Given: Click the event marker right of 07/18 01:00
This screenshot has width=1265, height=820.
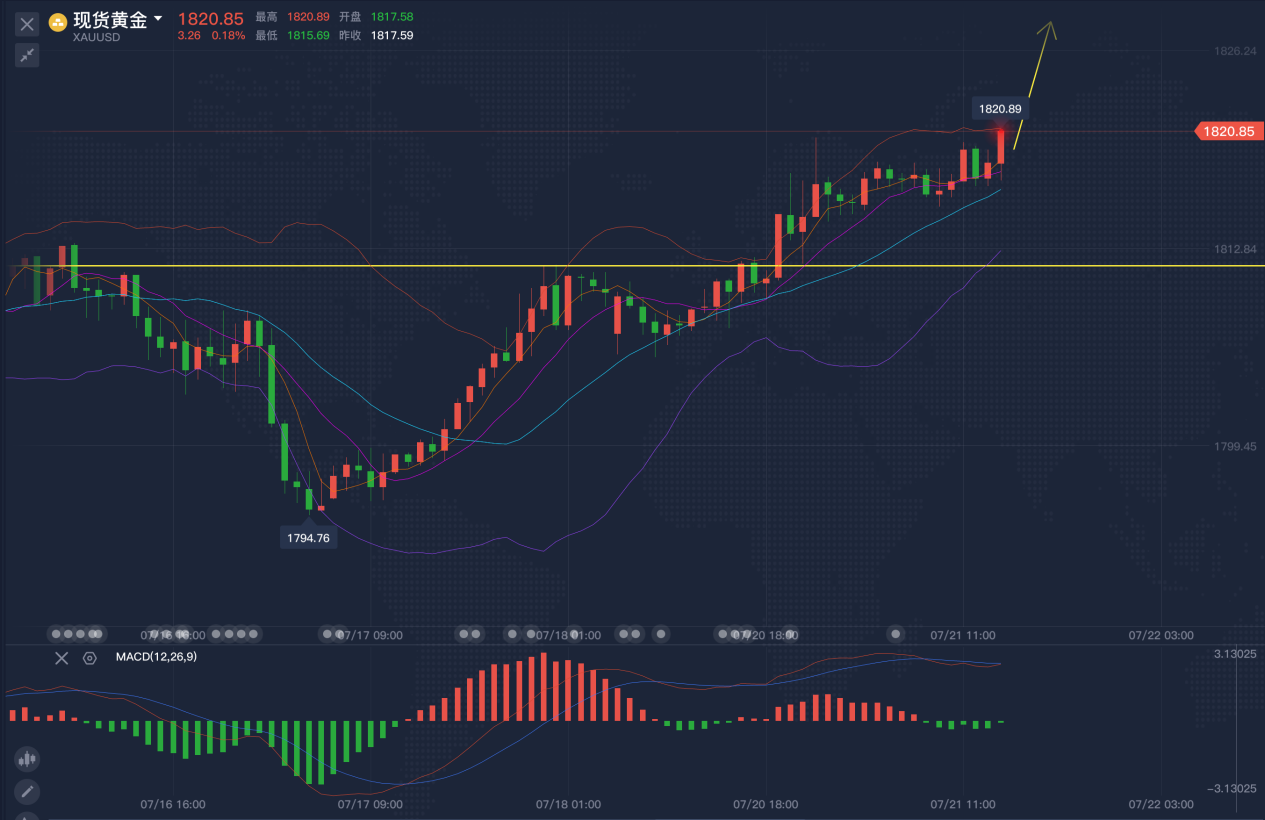Looking at the screenshot, I should tap(623, 634).
